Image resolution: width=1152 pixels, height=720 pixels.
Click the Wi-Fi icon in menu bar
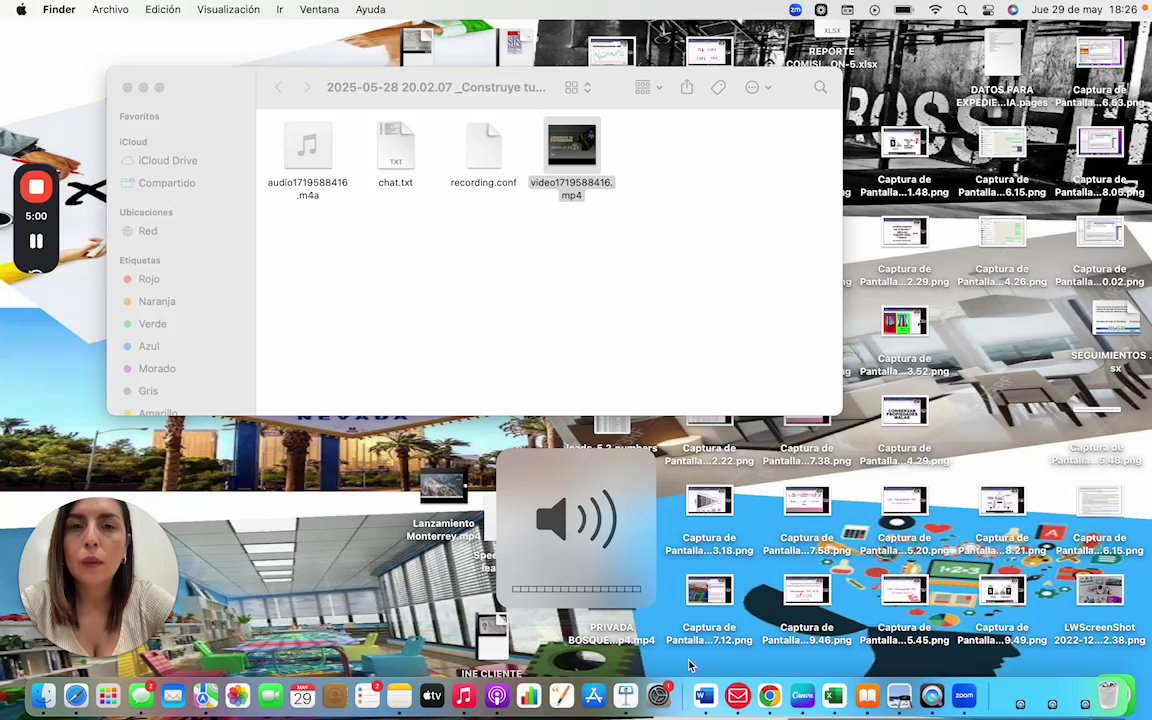tap(935, 10)
